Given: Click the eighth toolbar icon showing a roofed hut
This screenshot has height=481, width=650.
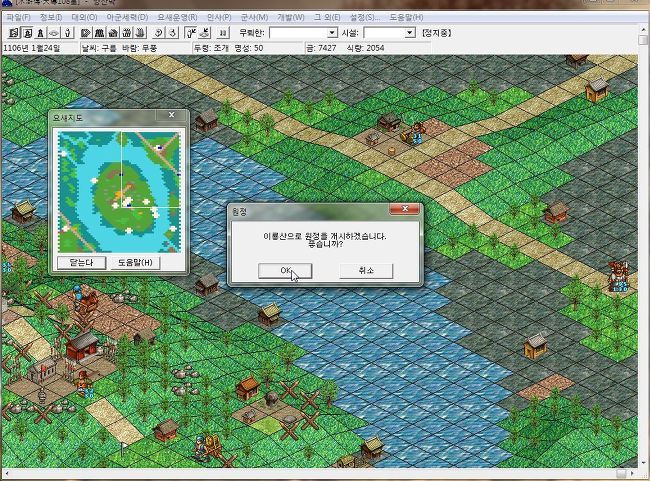Looking at the screenshot, I should pyautogui.click(x=113, y=32).
